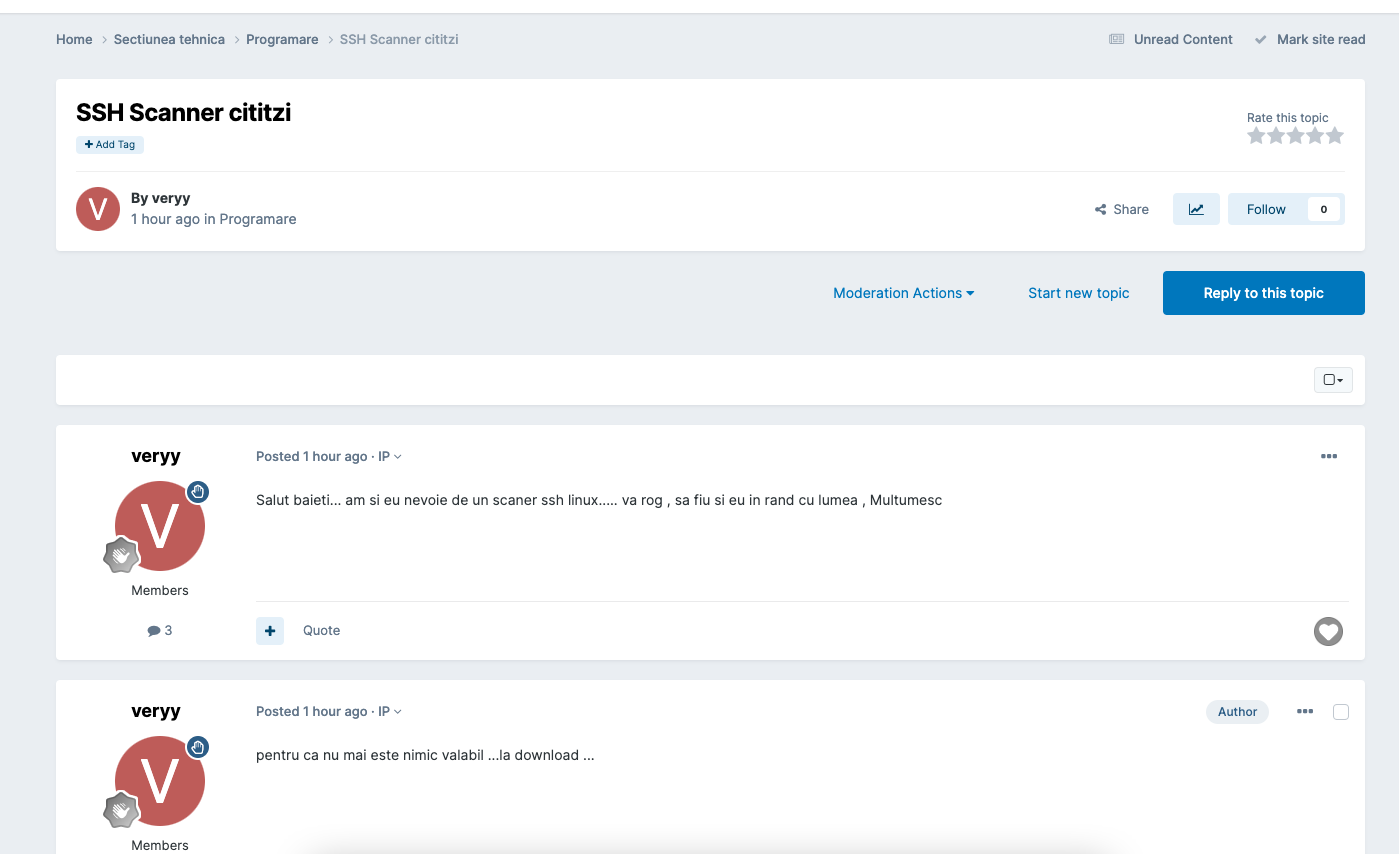
Task: Expand the Moderation Actions dropdown
Action: [x=903, y=293]
